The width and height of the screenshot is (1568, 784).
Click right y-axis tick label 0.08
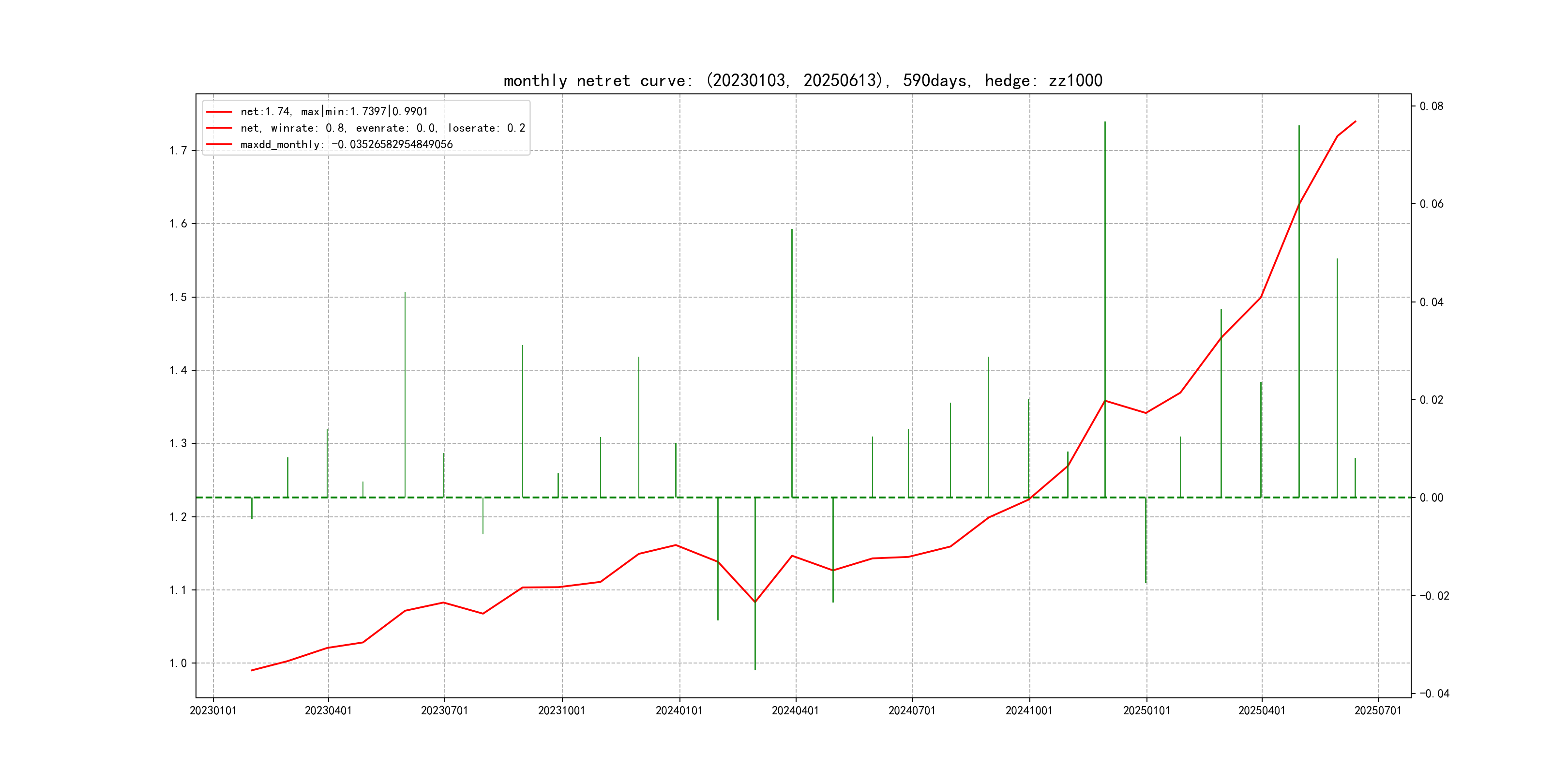[x=1431, y=106]
